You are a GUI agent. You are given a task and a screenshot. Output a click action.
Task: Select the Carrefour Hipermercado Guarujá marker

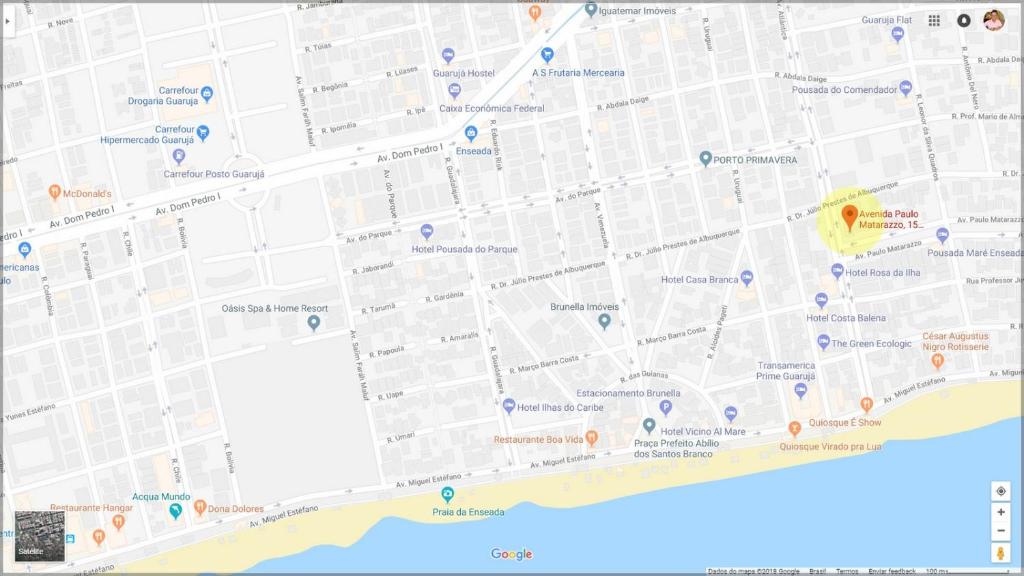tap(203, 133)
